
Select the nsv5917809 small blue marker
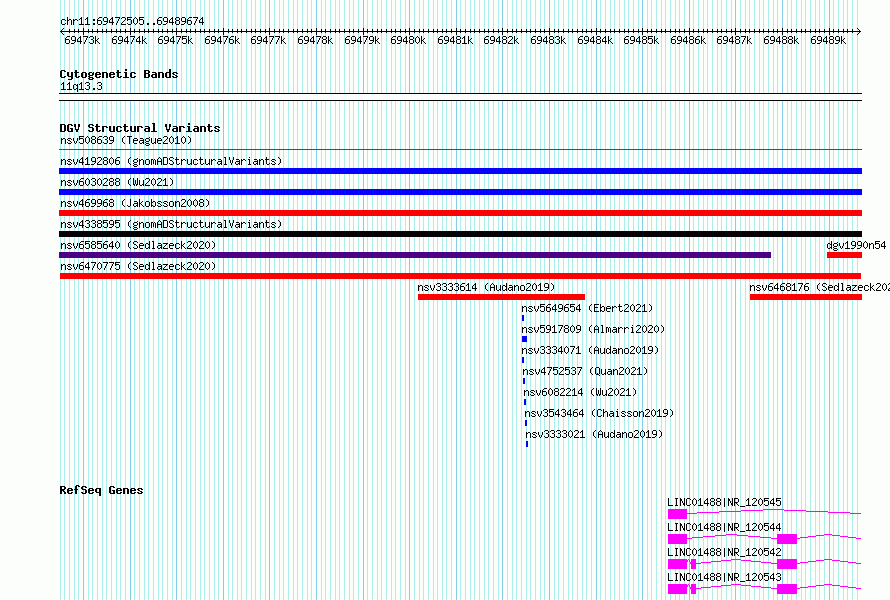524,339
